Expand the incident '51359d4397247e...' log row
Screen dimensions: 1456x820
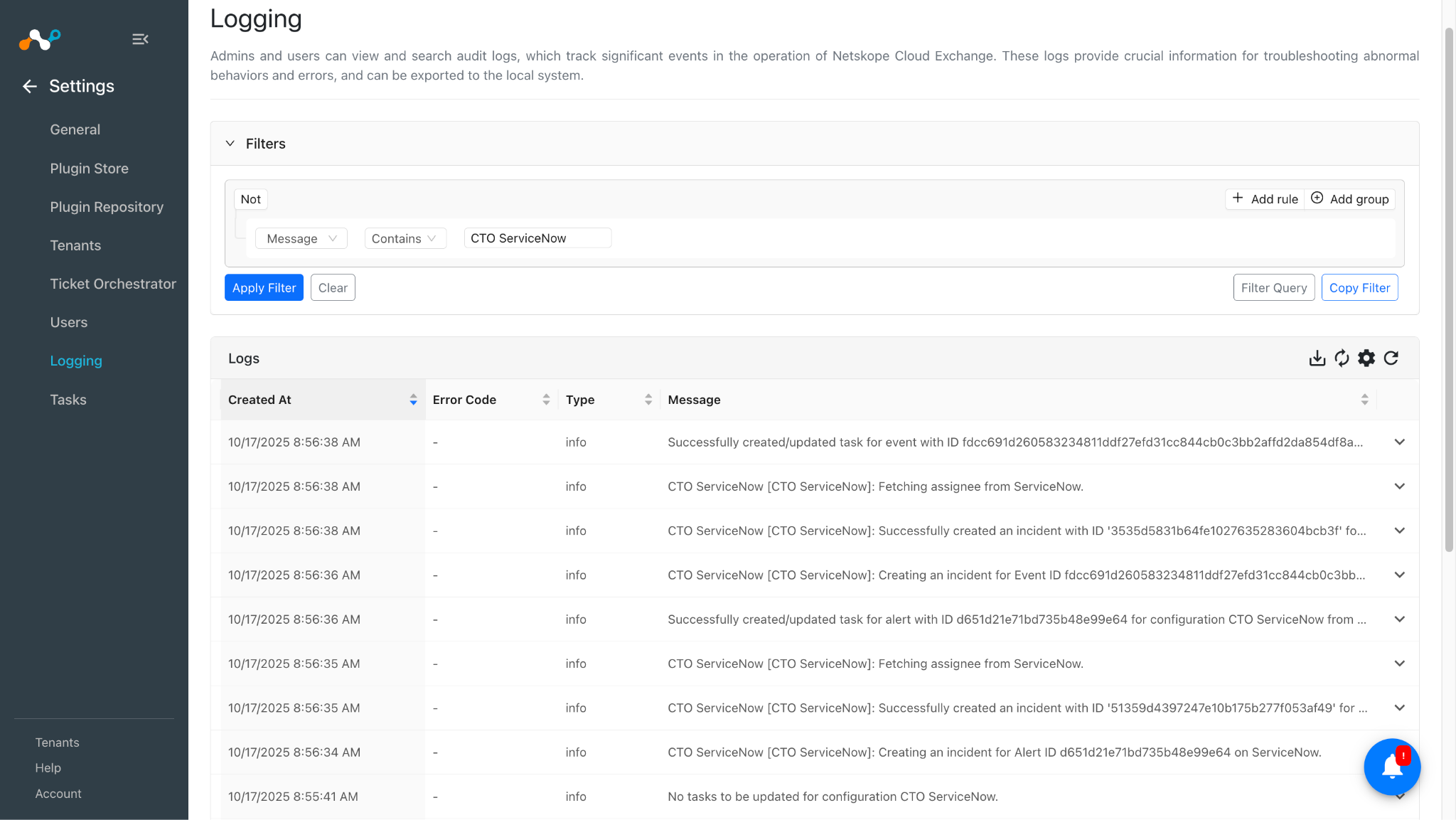click(1399, 708)
